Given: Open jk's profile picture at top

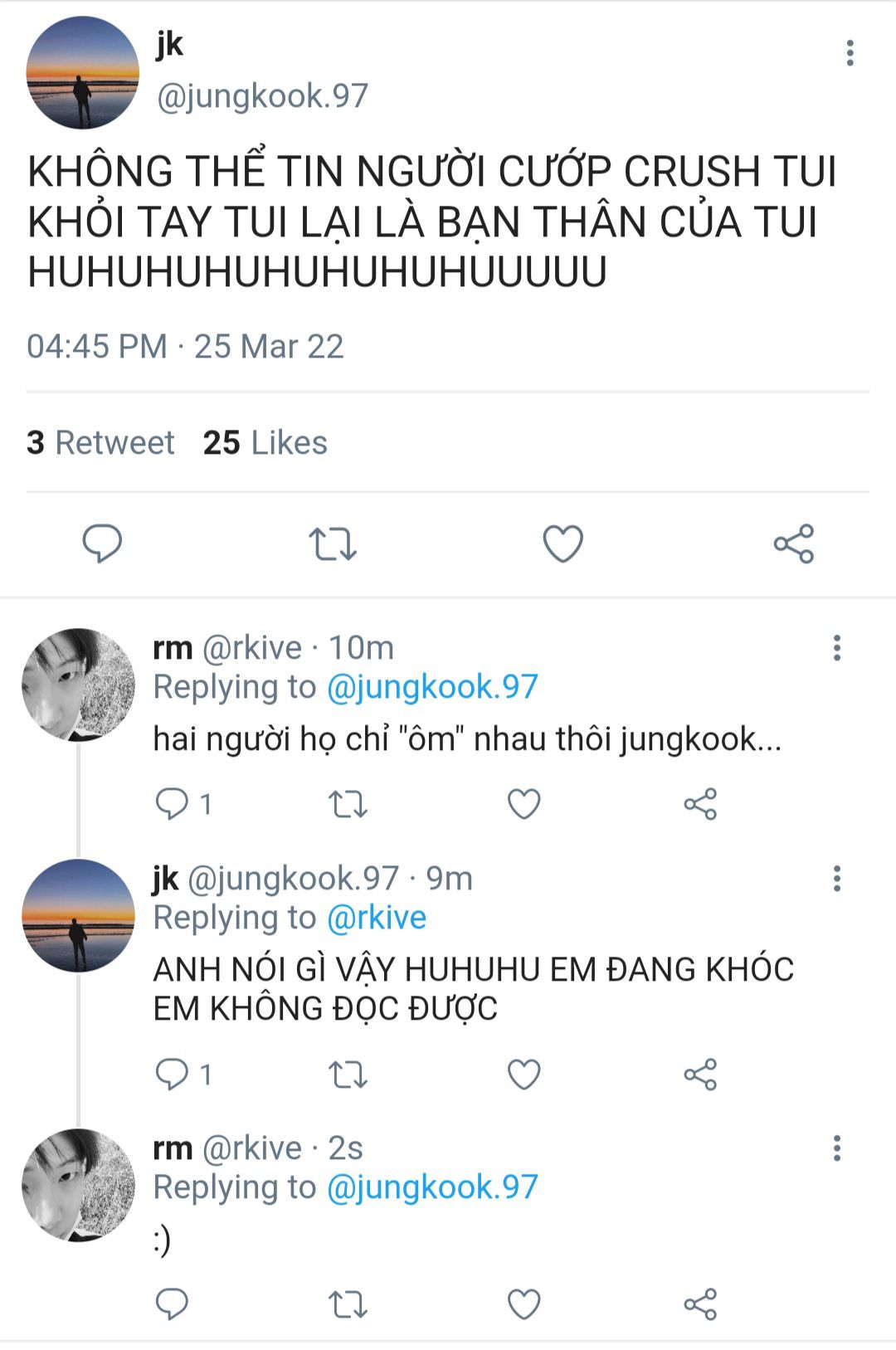Looking at the screenshot, I should [82, 73].
